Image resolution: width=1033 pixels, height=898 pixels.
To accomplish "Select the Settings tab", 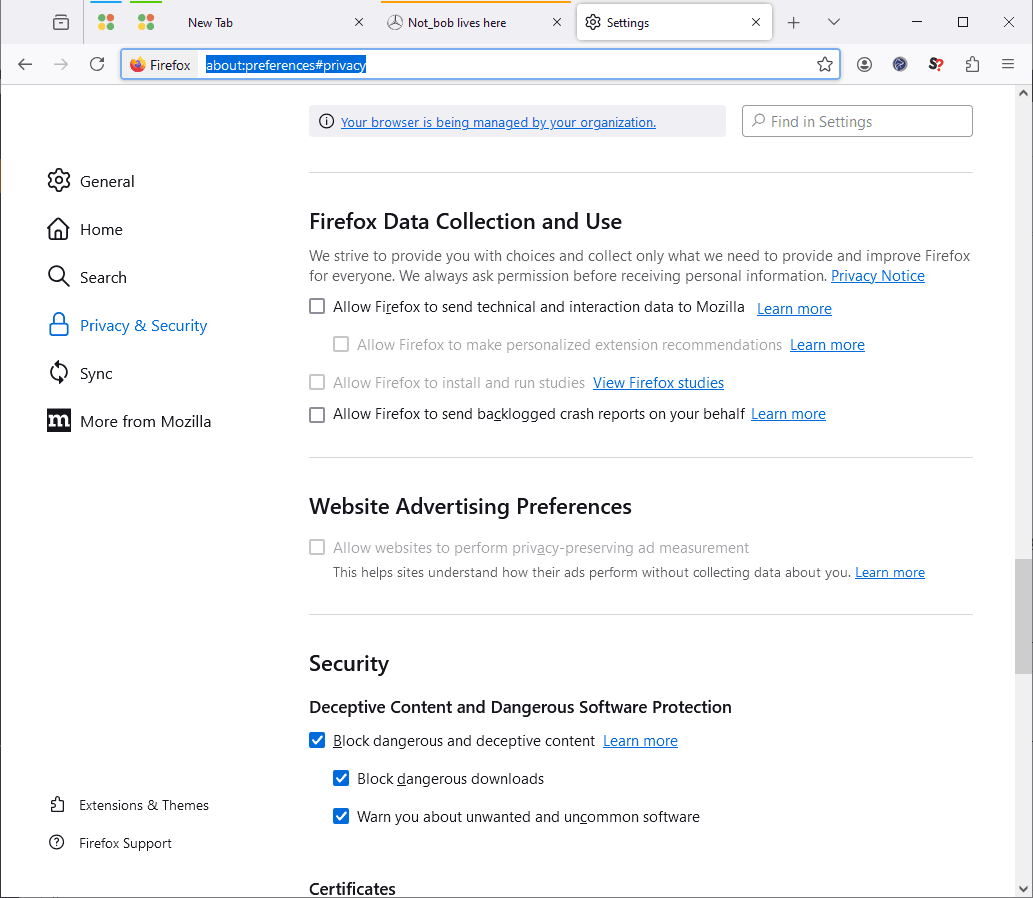I will coord(674,22).
